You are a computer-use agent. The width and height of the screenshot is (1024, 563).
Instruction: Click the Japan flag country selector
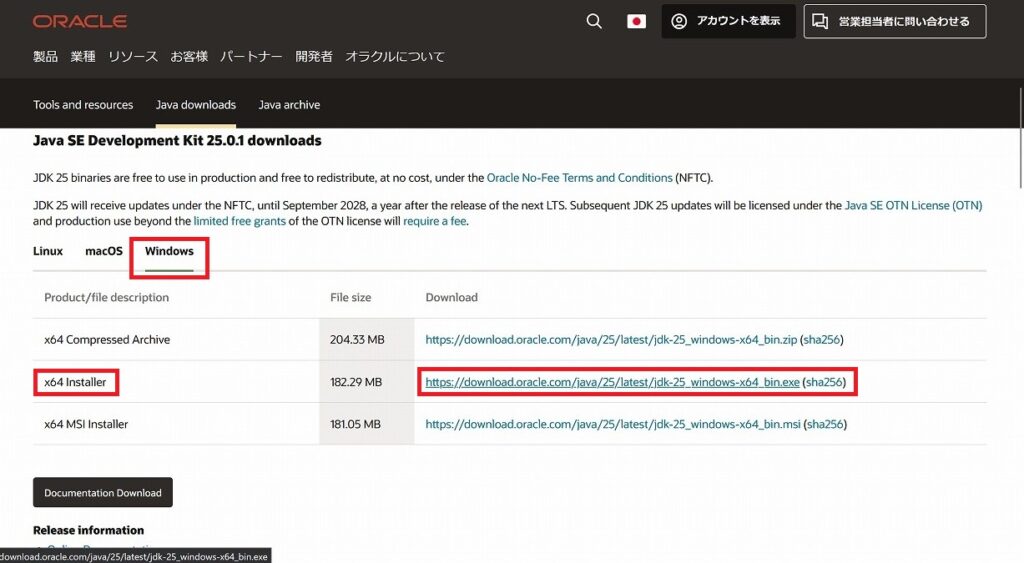636,21
